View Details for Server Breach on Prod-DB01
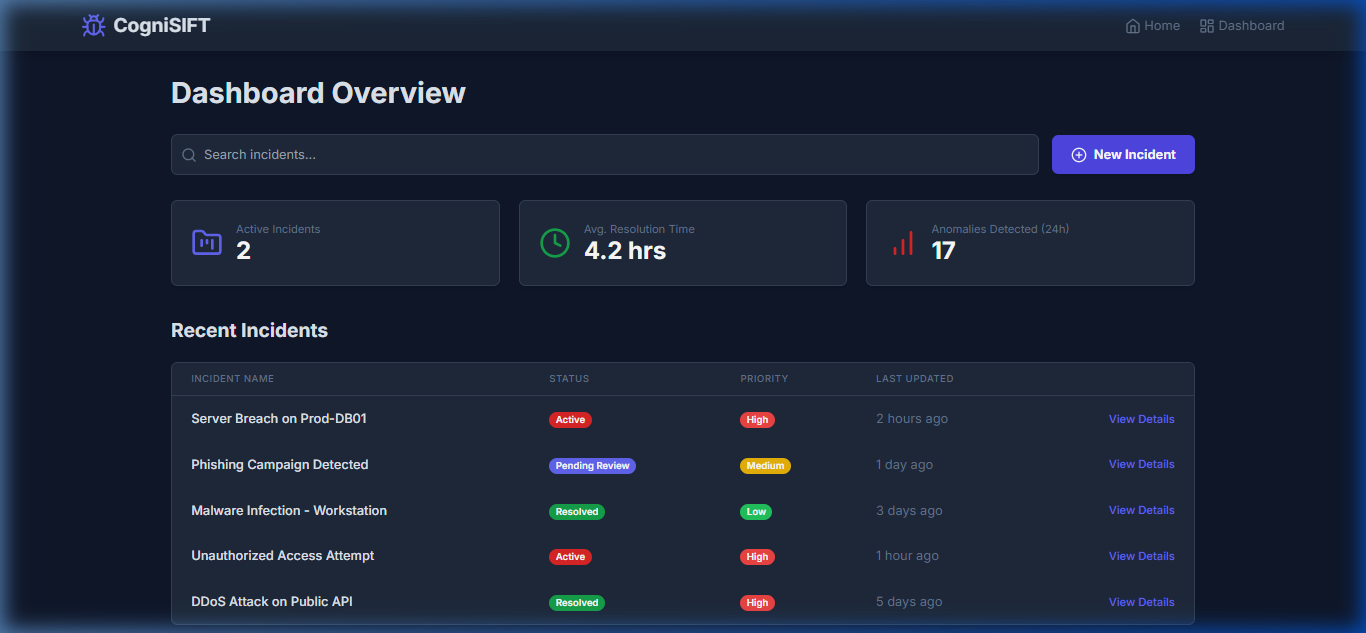The height and width of the screenshot is (633, 1366). tap(1142, 419)
